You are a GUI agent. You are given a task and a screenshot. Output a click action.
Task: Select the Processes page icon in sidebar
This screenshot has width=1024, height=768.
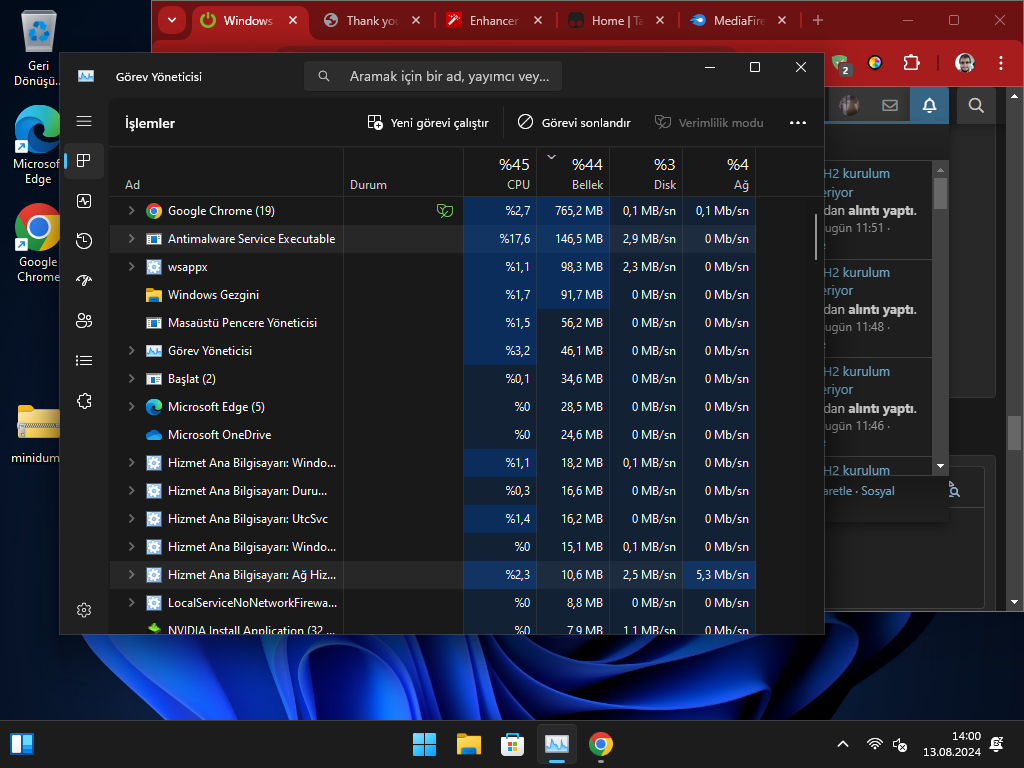84,161
